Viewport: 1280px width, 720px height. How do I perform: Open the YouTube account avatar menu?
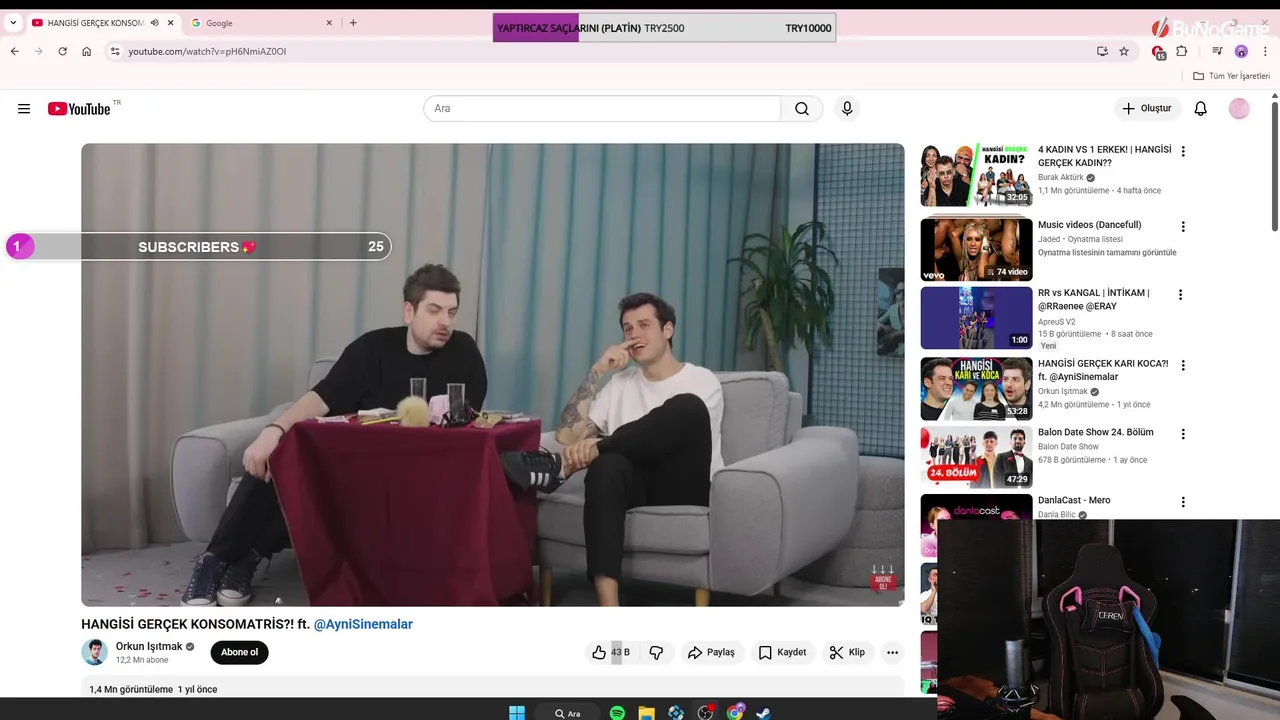pos(1239,108)
